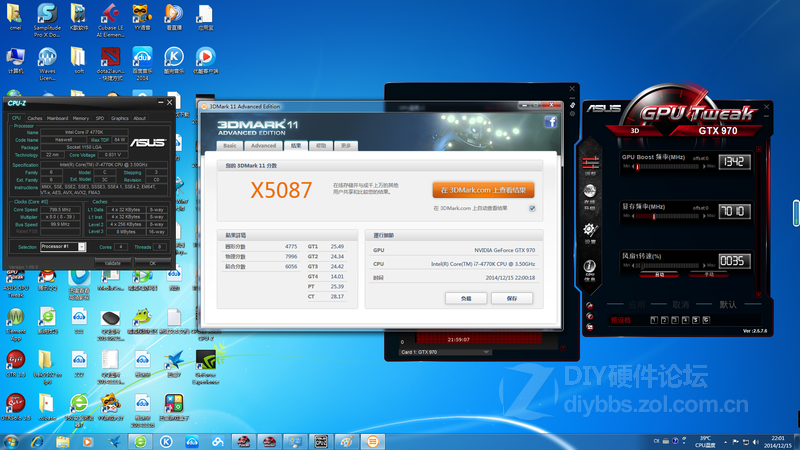Click the orange 3DMark taskbar icon
The height and width of the screenshot is (450, 800).
click(373, 441)
